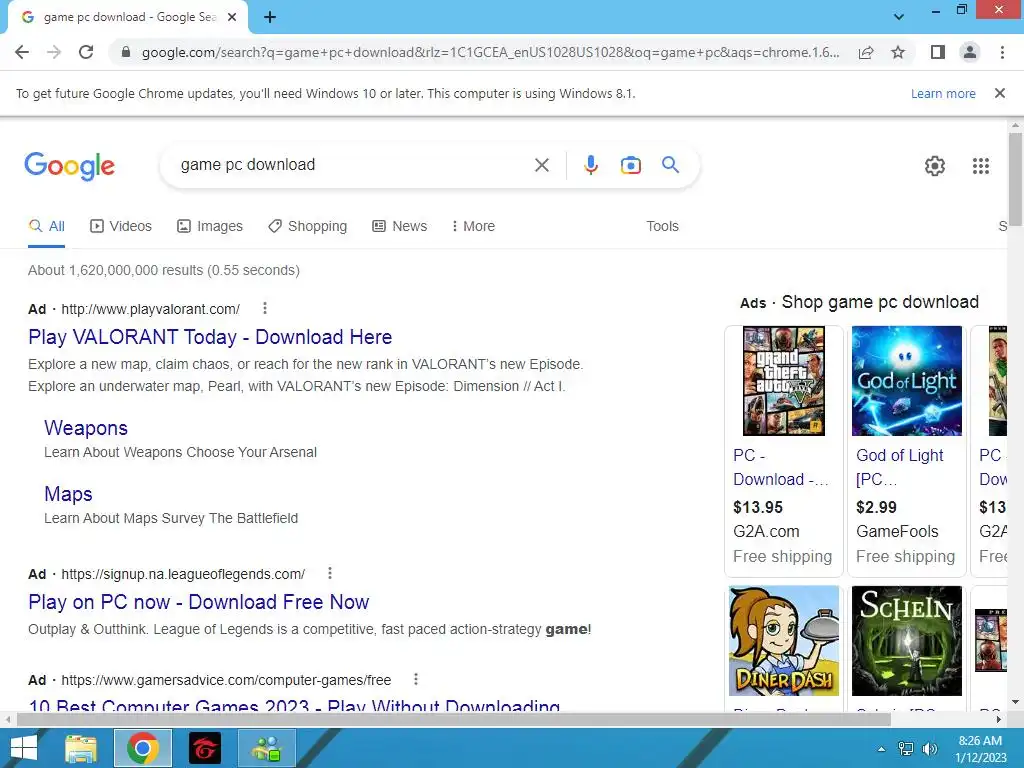The width and height of the screenshot is (1024, 768).
Task: Open Google quick settings gear
Action: pos(935,166)
